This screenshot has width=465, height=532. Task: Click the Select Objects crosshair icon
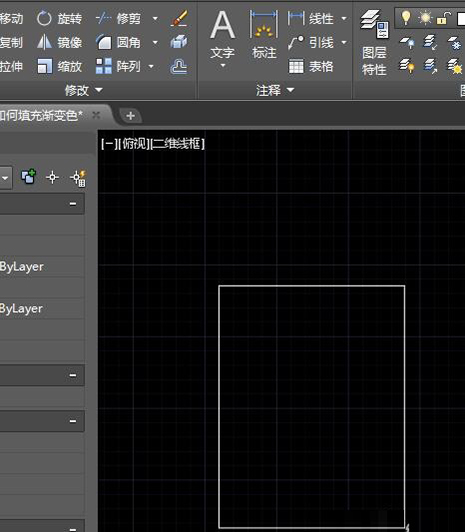(x=52, y=177)
